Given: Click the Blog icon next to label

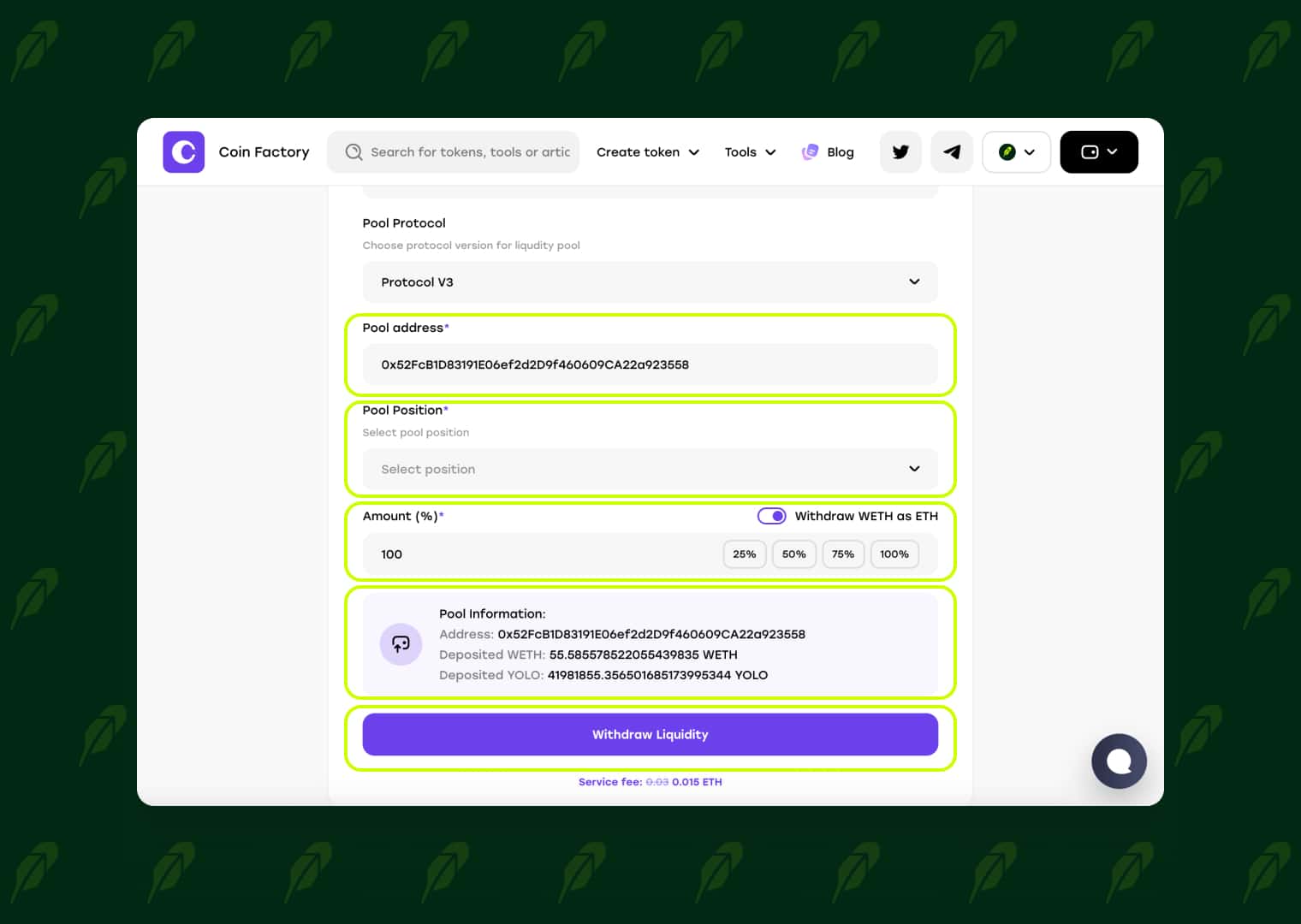Looking at the screenshot, I should (x=810, y=152).
